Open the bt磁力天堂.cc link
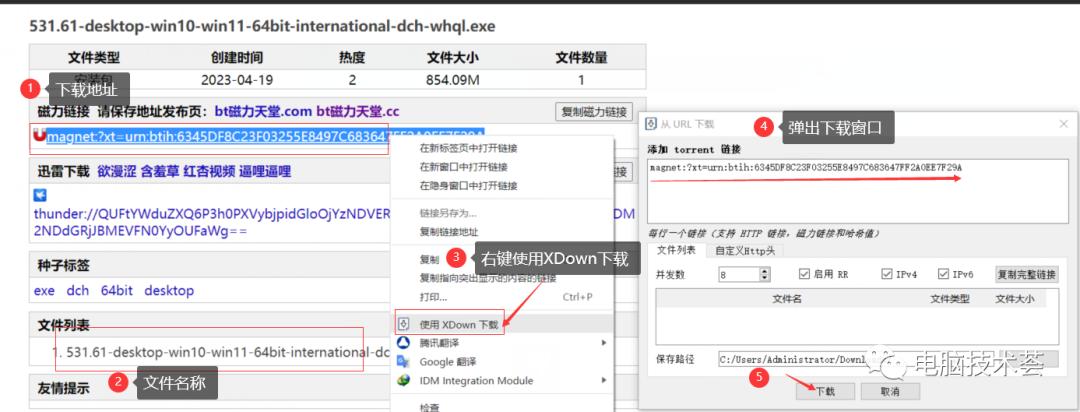1080x412 pixels. point(357,111)
